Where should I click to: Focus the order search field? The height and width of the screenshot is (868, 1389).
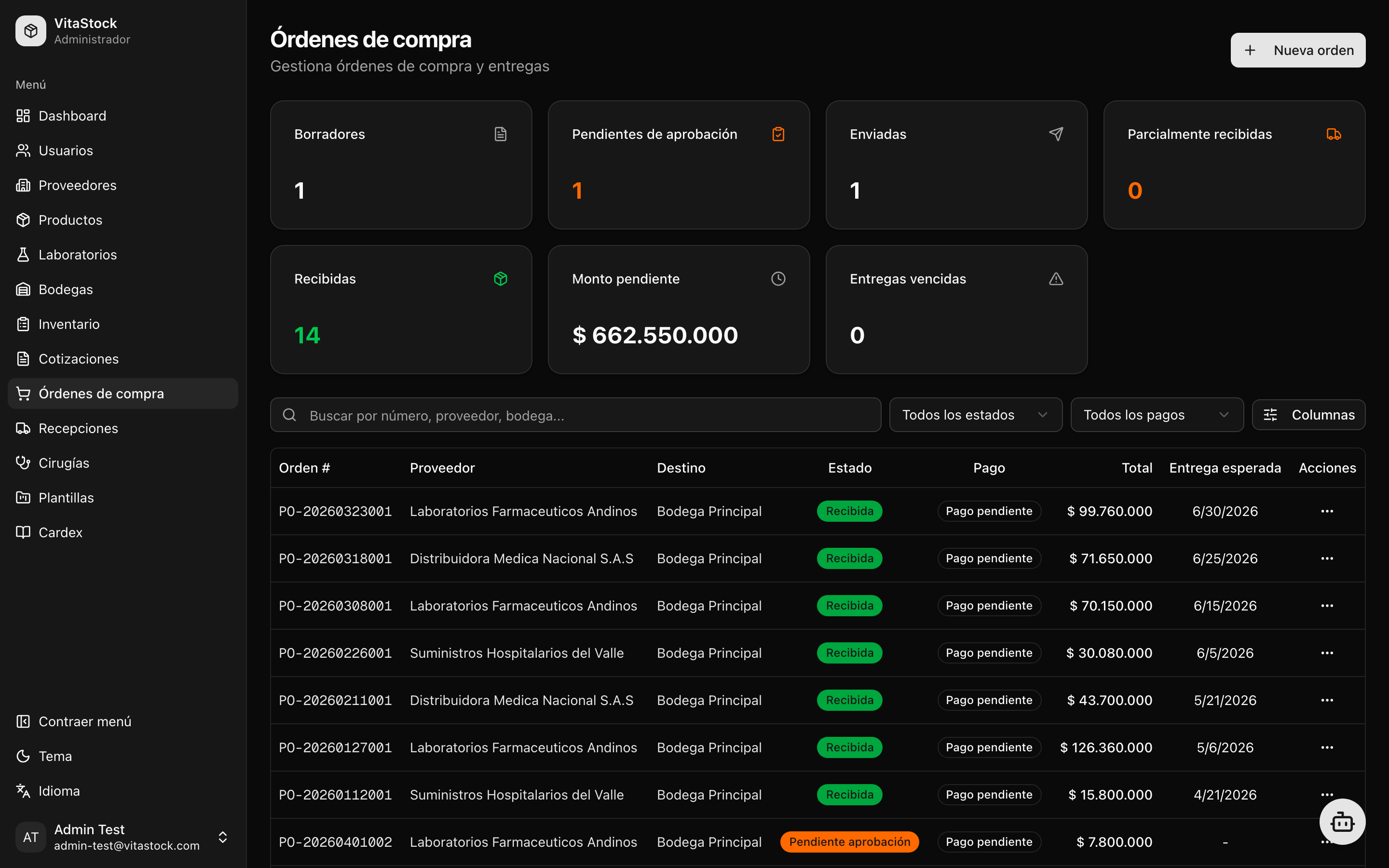[576, 415]
